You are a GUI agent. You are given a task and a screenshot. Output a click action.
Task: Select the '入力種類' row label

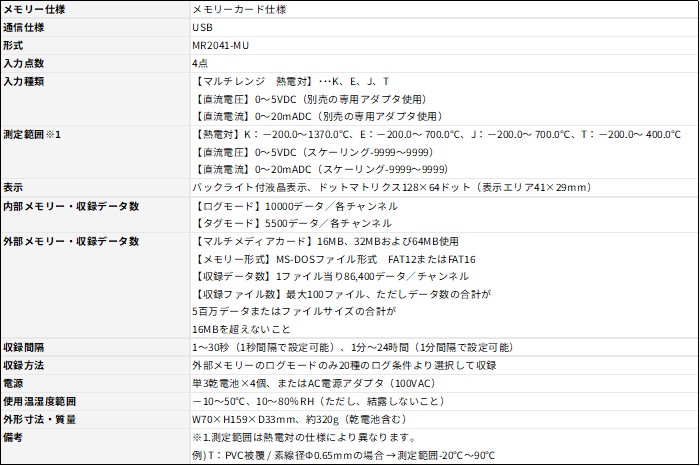pyautogui.click(x=23, y=81)
